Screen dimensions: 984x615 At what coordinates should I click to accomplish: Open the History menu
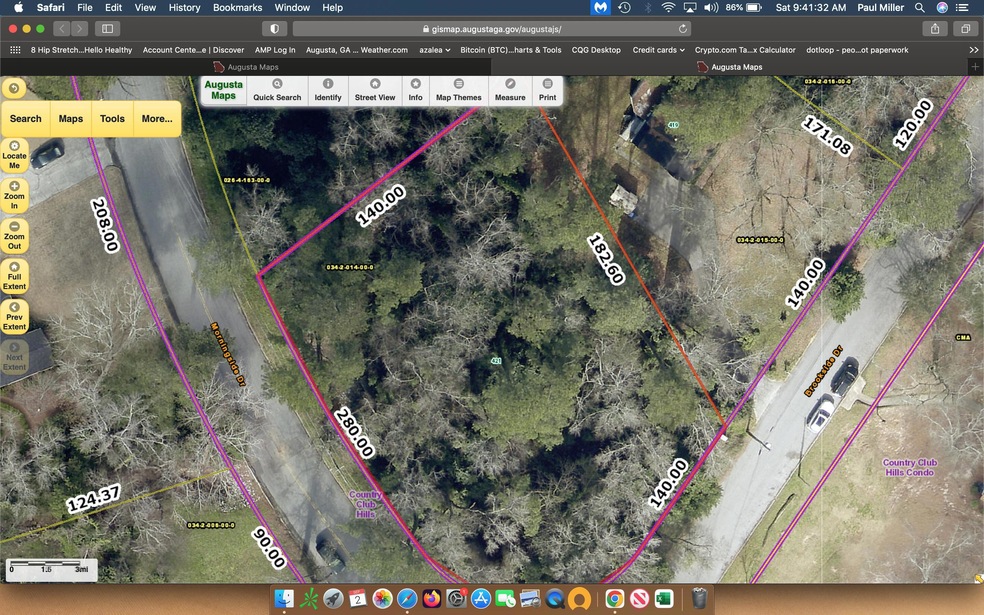pyautogui.click(x=184, y=8)
